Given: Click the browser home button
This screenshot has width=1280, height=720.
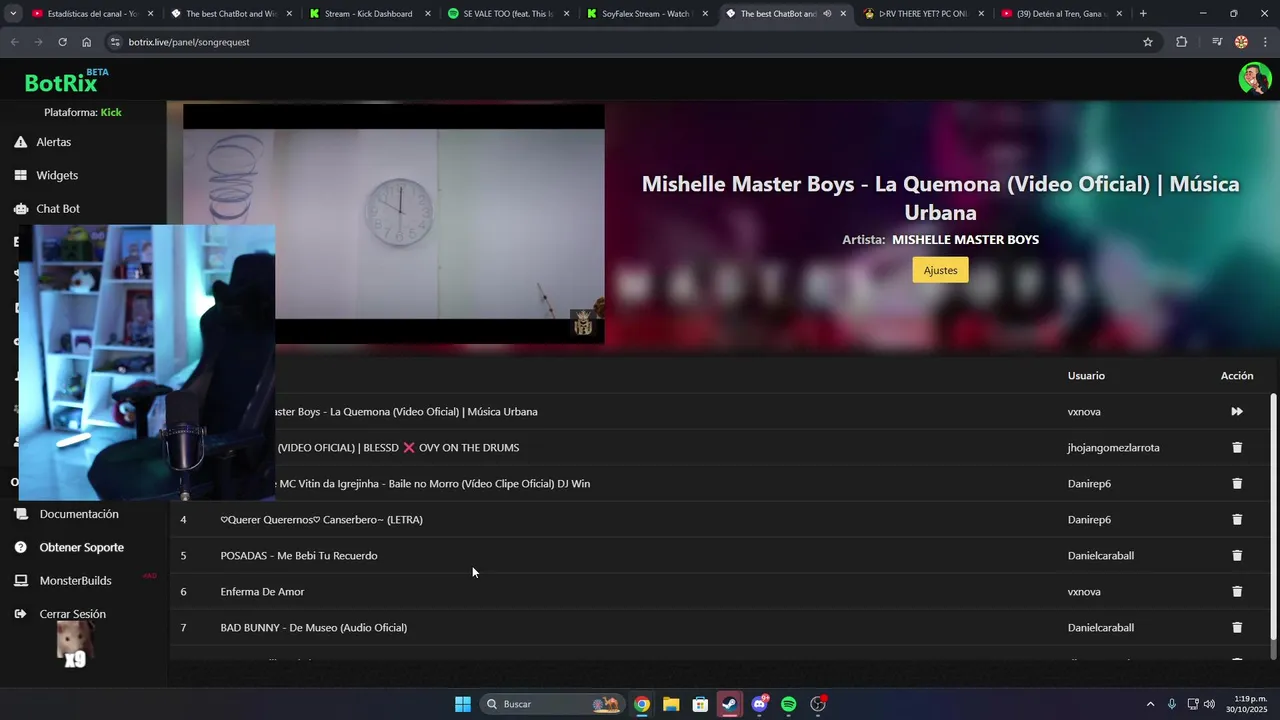Looking at the screenshot, I should [86, 42].
